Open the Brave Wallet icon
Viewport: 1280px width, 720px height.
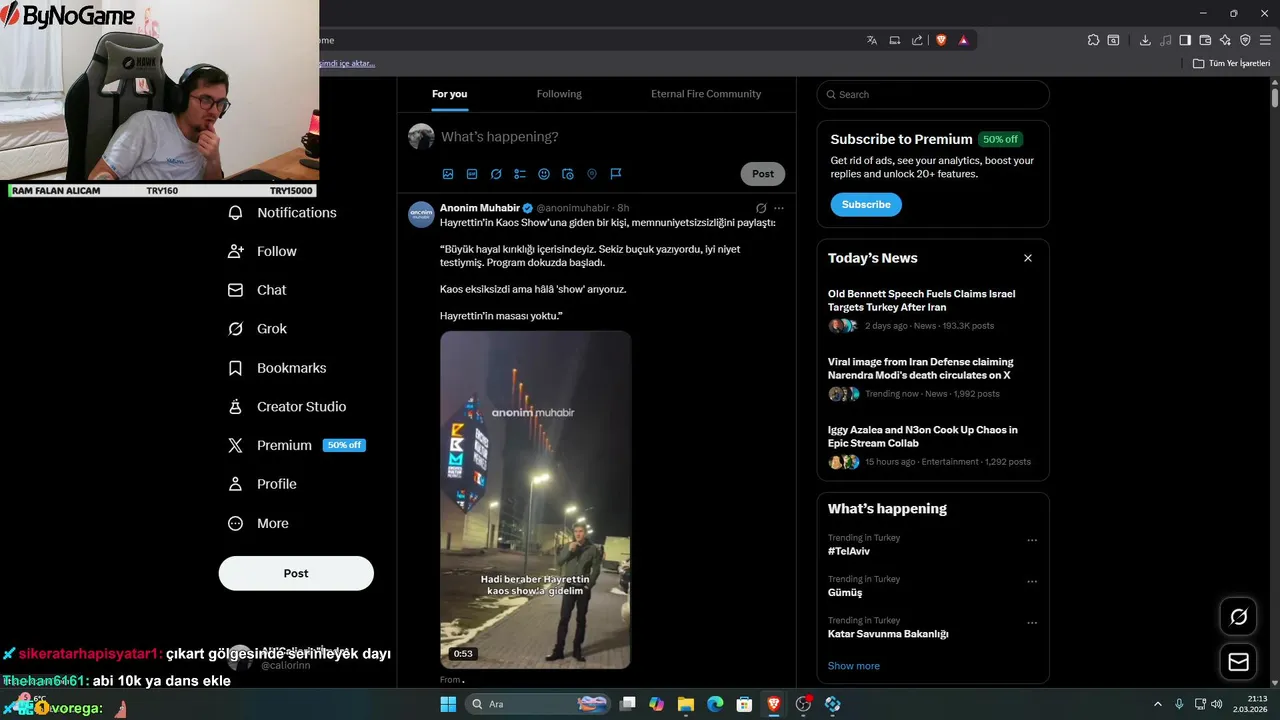click(x=1205, y=40)
